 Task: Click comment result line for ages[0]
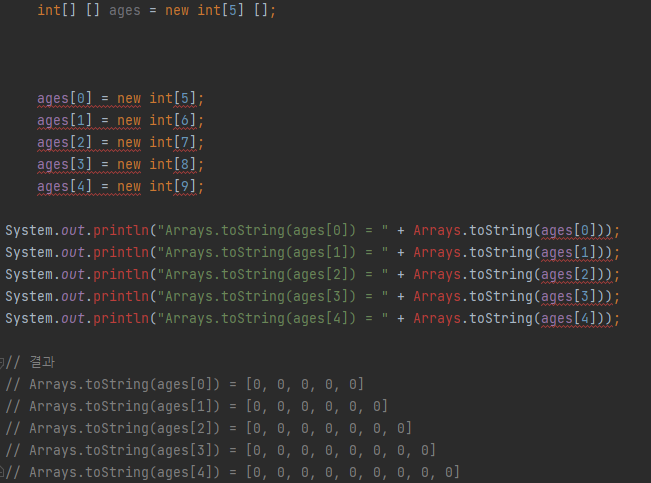pyautogui.click(x=185, y=385)
